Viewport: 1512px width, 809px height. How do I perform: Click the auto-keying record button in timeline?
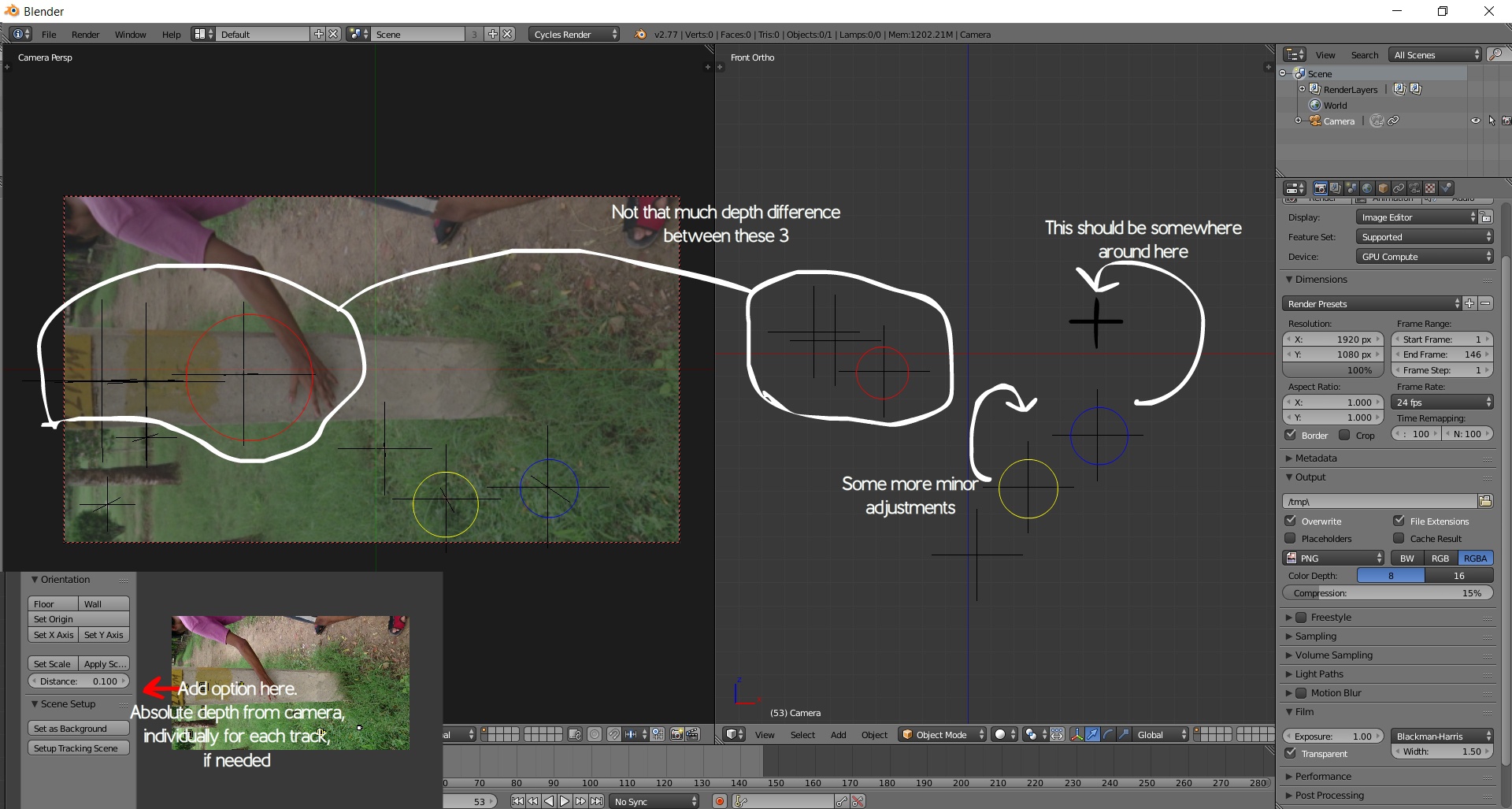pyautogui.click(x=719, y=801)
